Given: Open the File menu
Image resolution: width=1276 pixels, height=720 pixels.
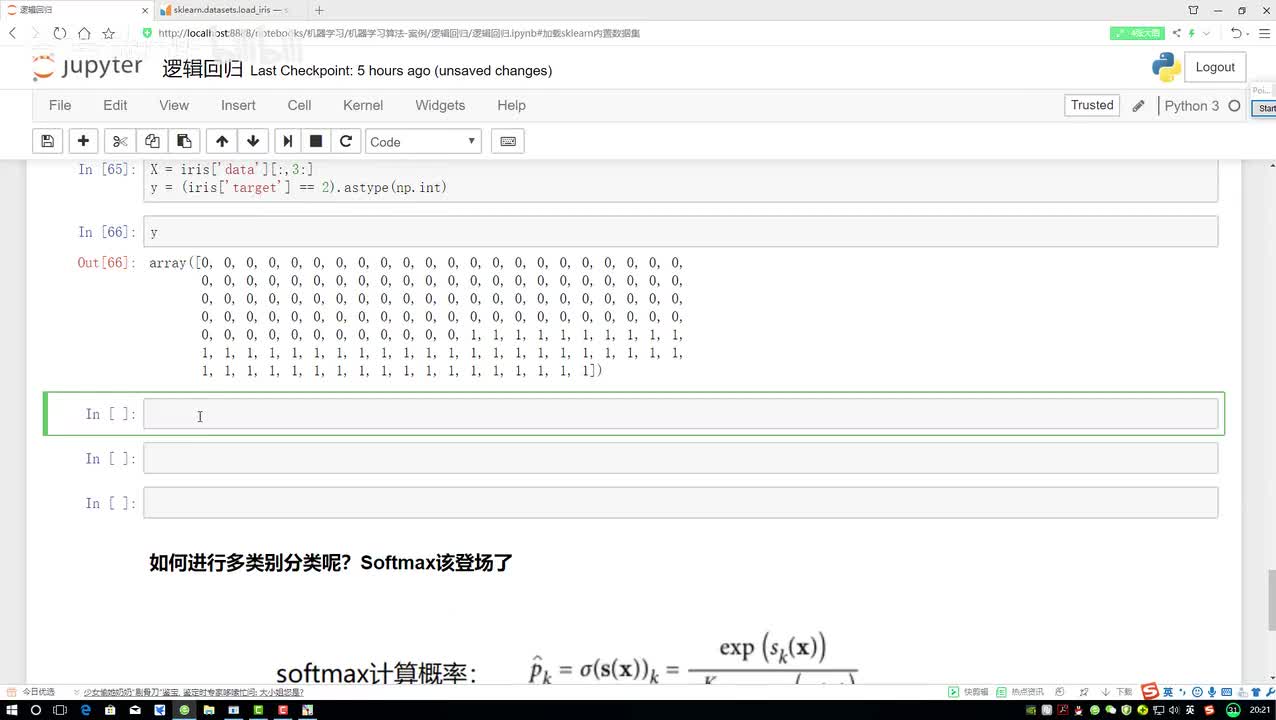Looking at the screenshot, I should click(60, 105).
